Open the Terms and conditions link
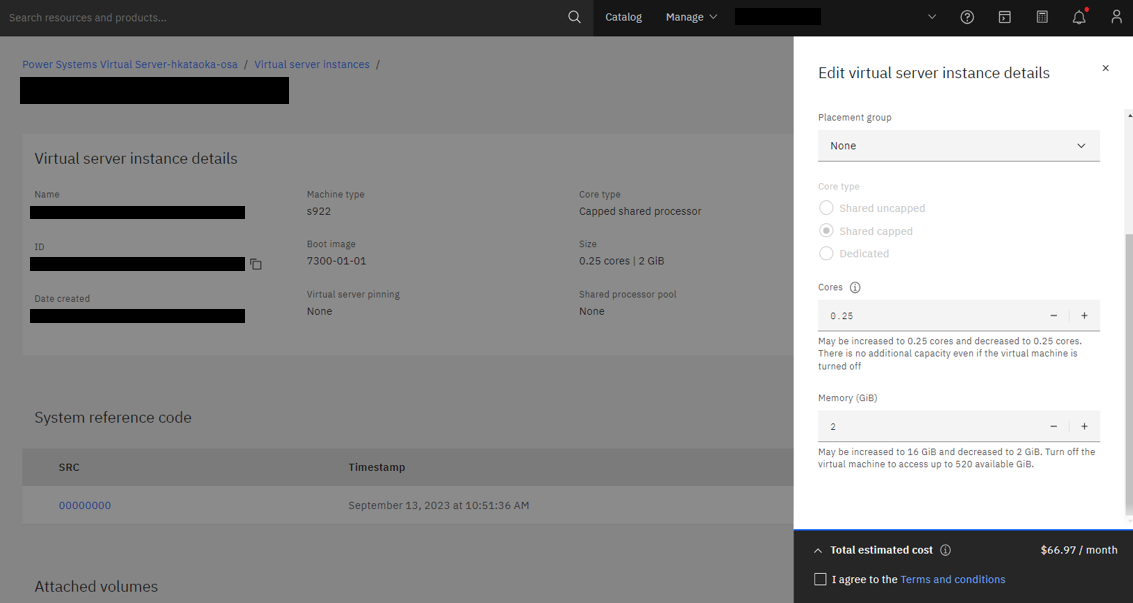The height and width of the screenshot is (603, 1133). [x=952, y=579]
